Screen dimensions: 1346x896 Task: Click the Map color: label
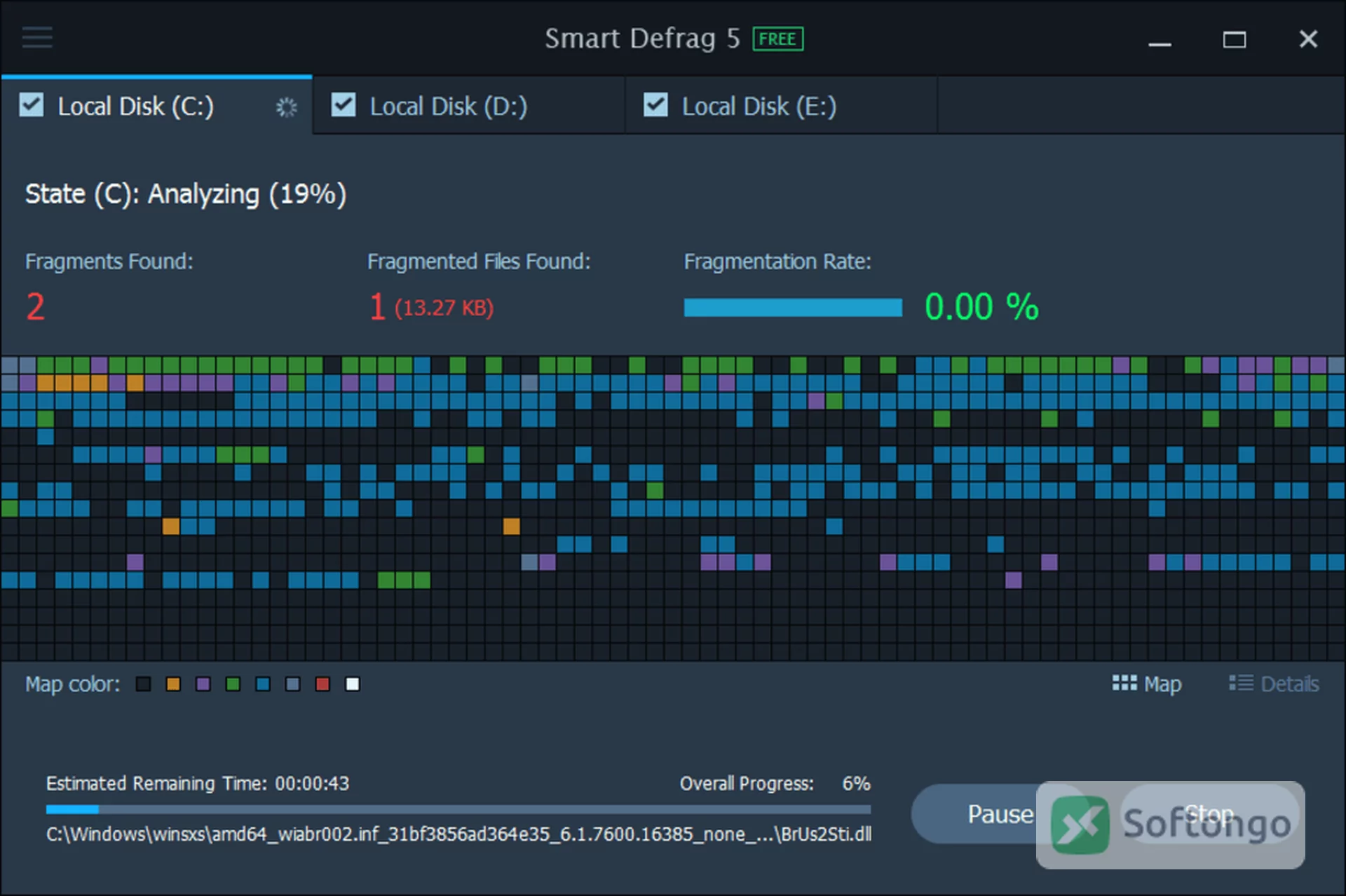(x=72, y=684)
